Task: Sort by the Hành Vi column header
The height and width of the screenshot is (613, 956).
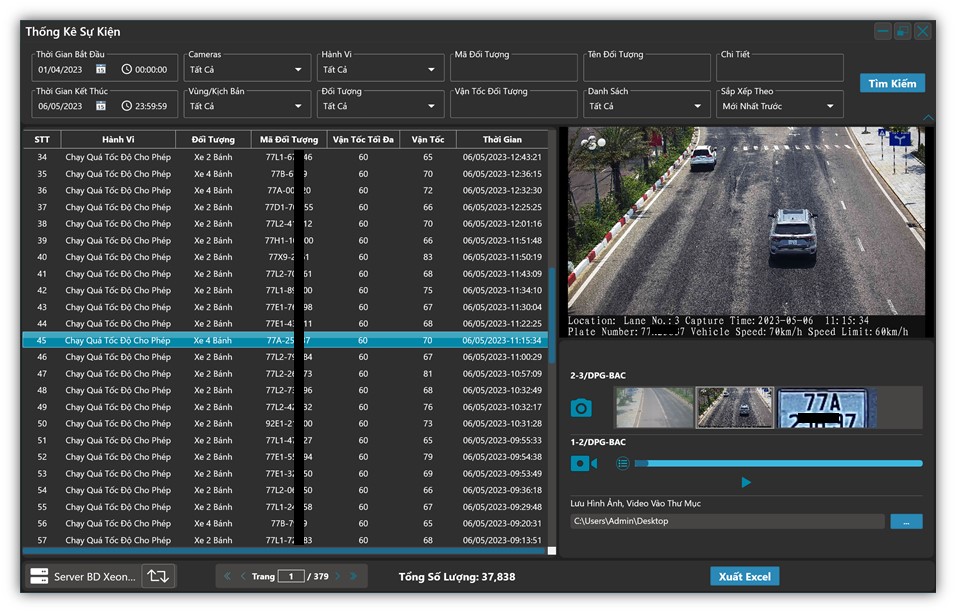Action: tap(118, 140)
